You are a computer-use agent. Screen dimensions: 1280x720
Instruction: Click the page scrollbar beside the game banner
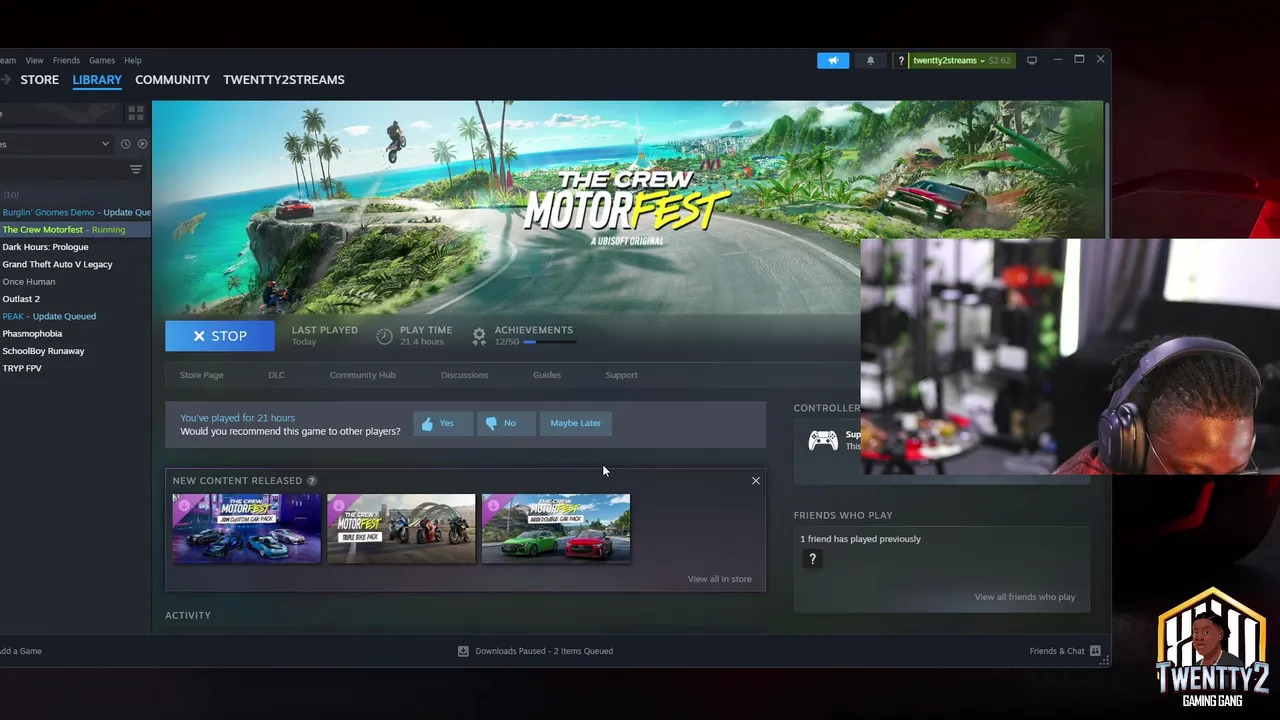(1106, 170)
